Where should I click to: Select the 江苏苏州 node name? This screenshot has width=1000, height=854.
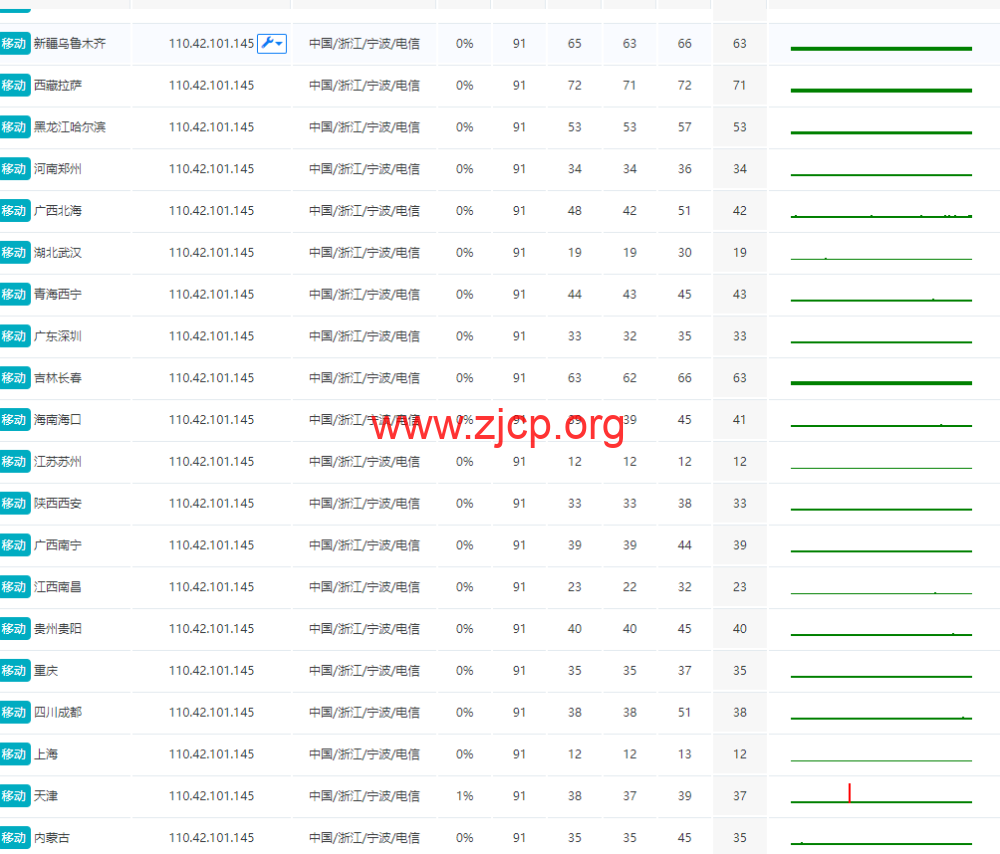(58, 461)
